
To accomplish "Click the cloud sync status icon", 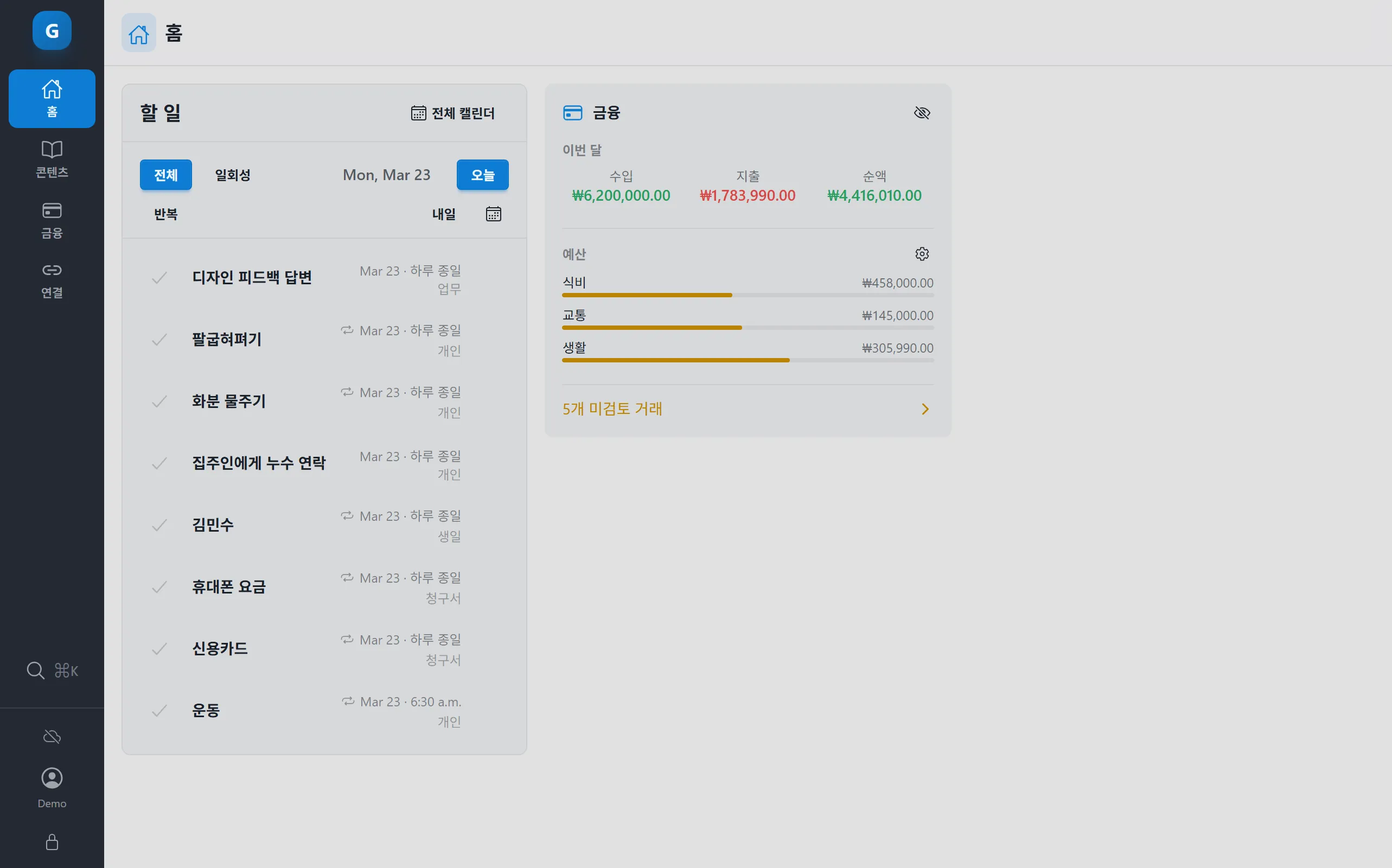I will coord(52,737).
